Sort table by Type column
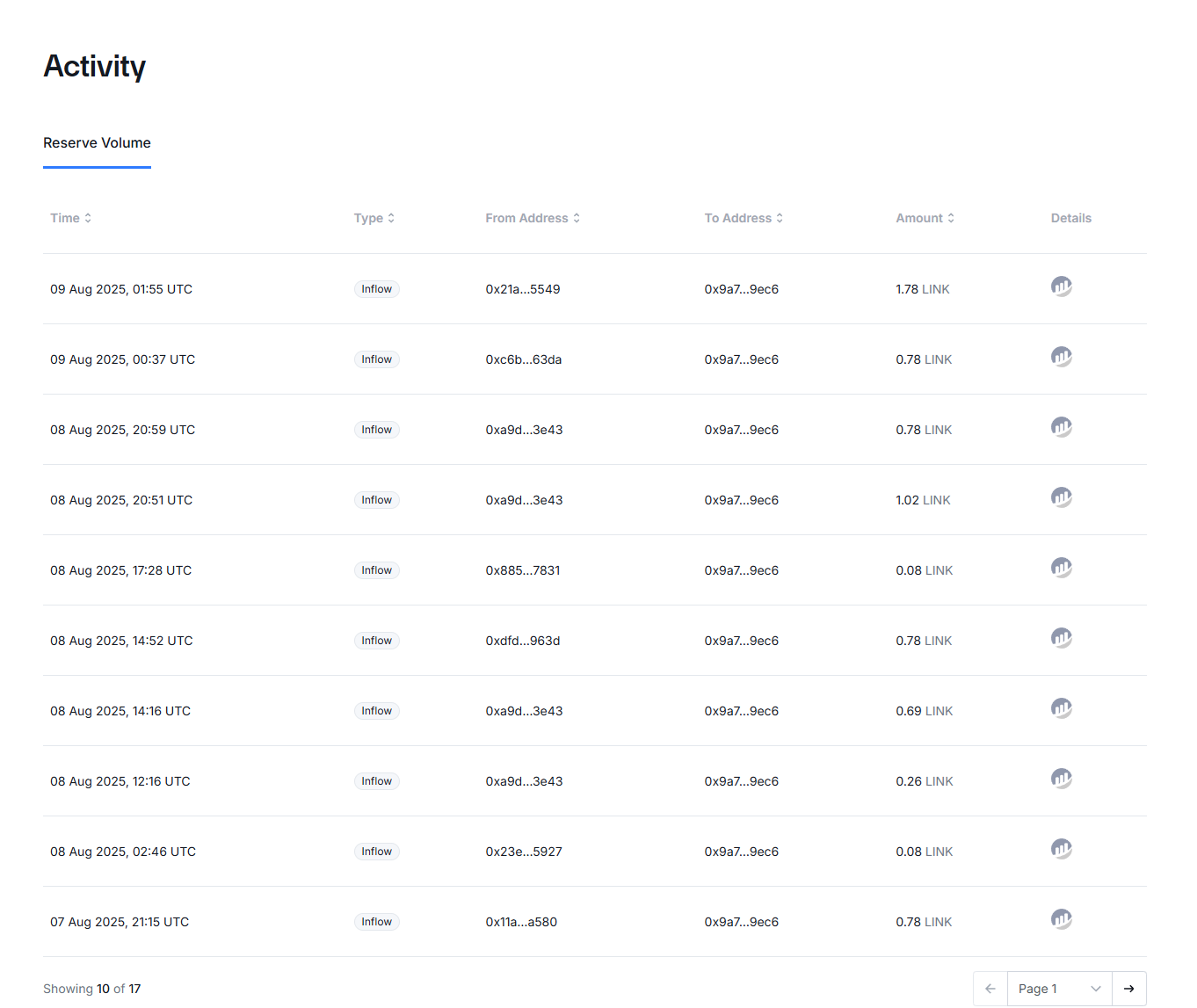This screenshot has width=1197, height=1008. (374, 218)
